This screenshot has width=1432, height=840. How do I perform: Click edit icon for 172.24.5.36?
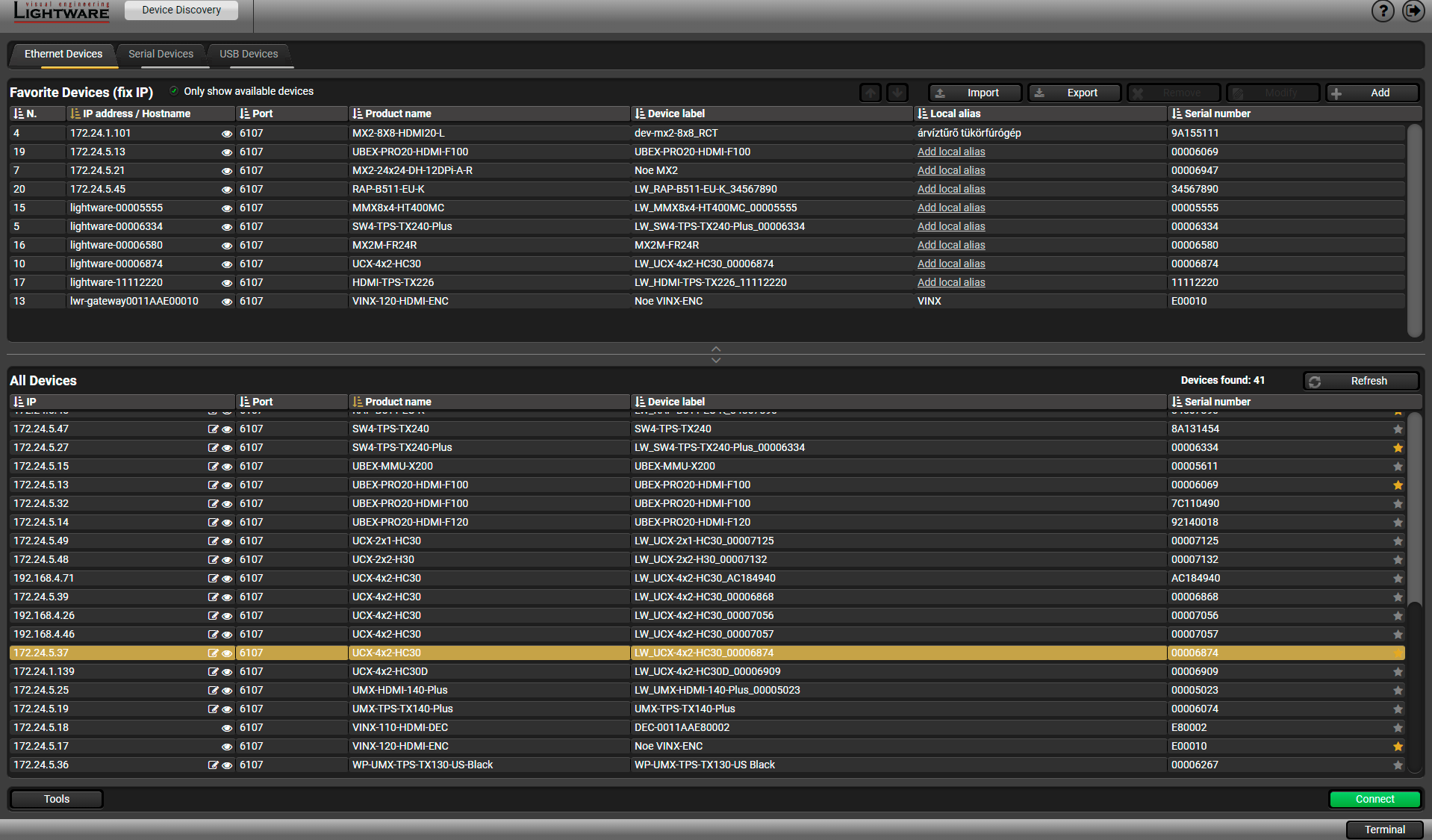[213, 765]
